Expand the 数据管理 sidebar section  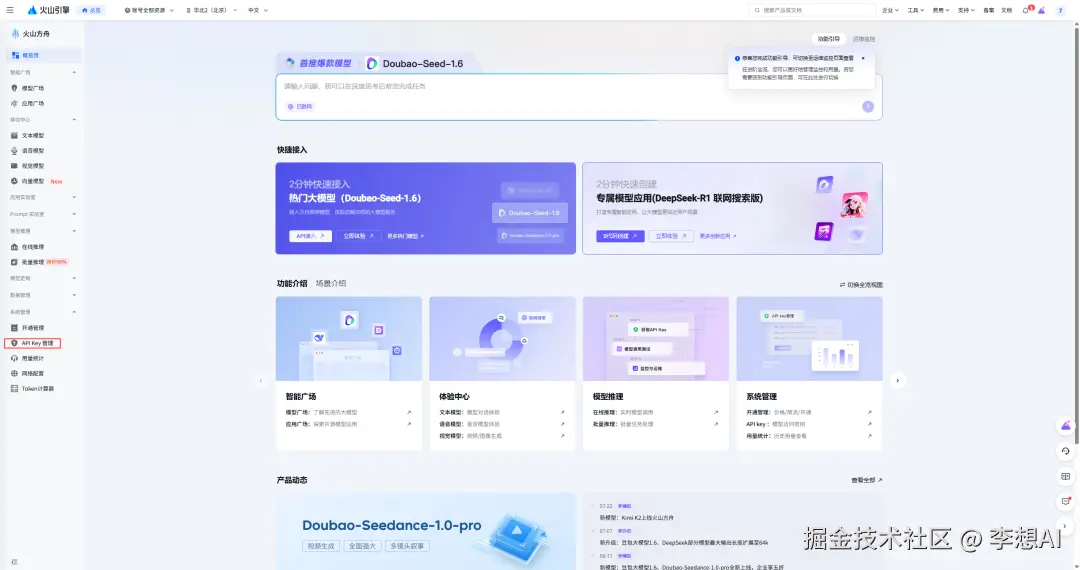[74, 295]
